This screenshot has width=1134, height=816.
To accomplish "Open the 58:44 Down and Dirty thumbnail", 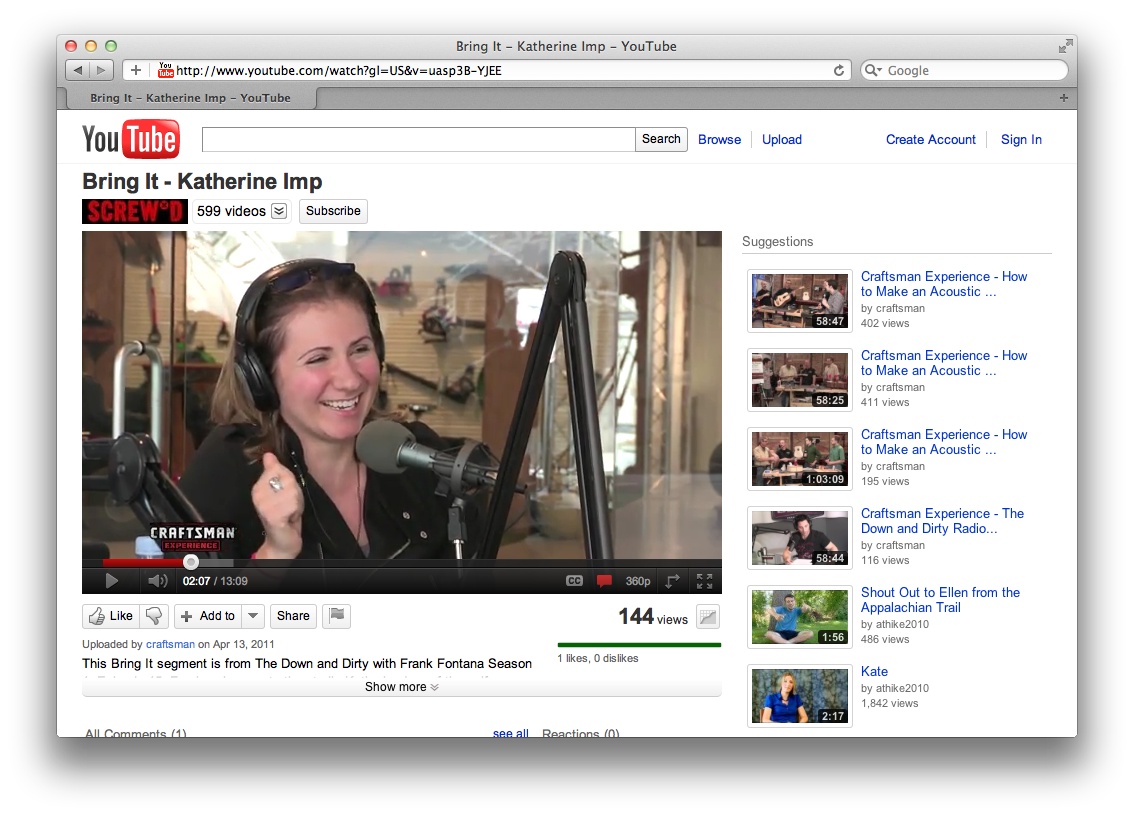I will (x=800, y=537).
